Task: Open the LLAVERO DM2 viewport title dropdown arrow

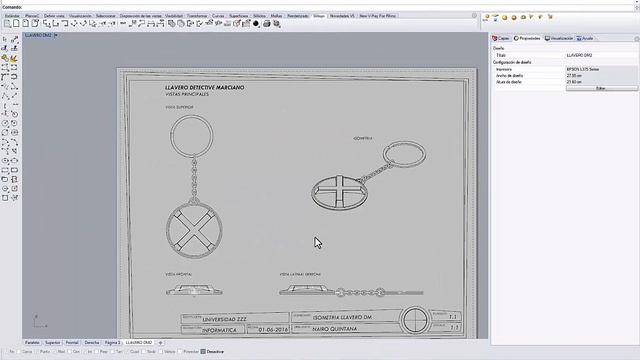Action: [56, 36]
